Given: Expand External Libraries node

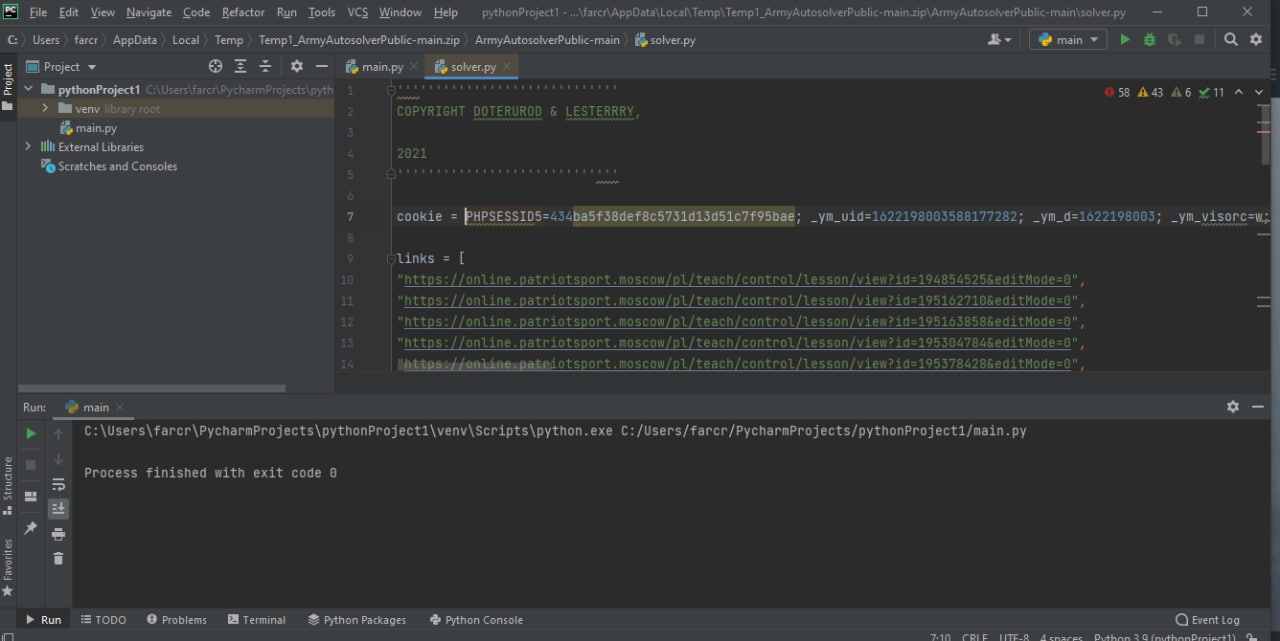Looking at the screenshot, I should pyautogui.click(x=28, y=146).
